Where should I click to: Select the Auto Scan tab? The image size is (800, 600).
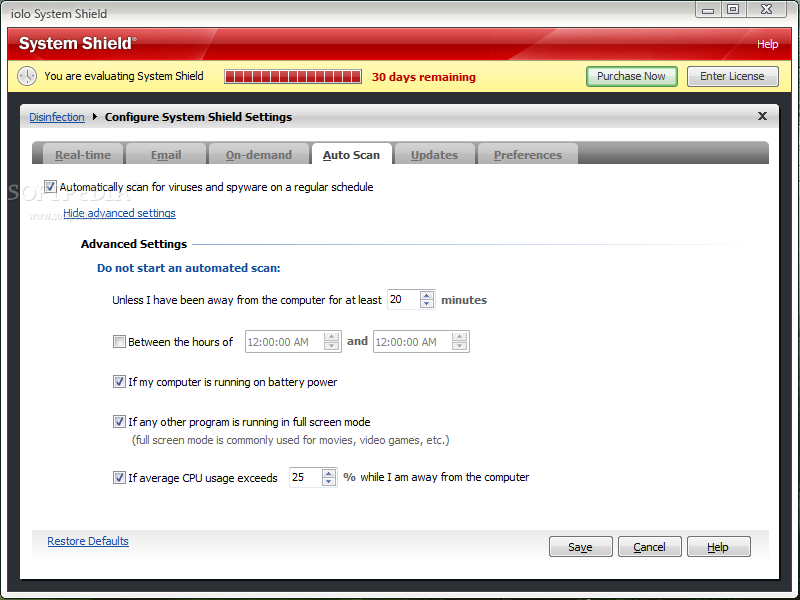coord(352,155)
